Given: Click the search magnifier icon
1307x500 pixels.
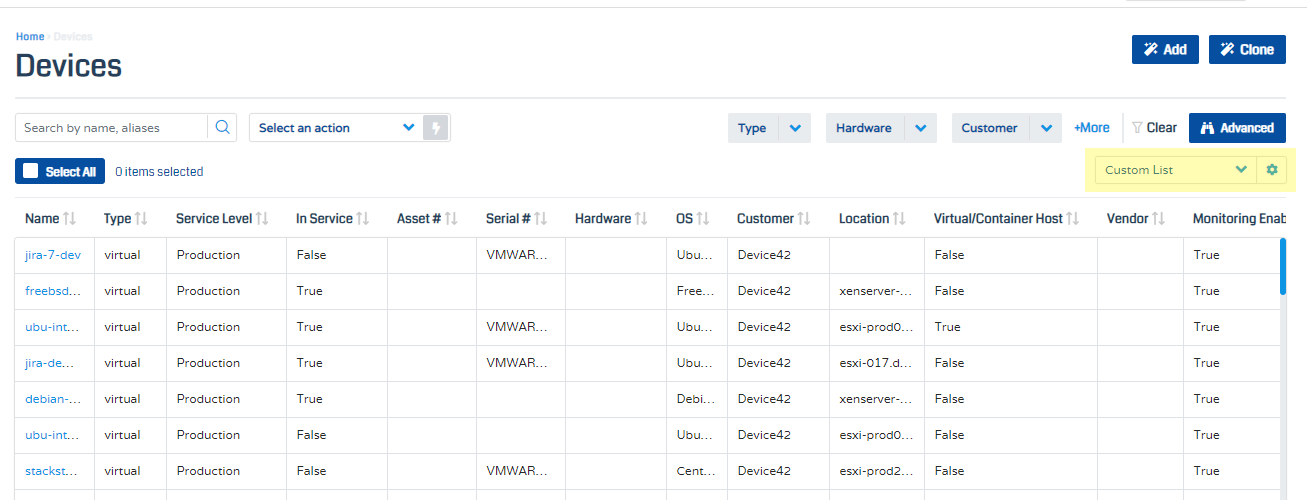Looking at the screenshot, I should pos(222,128).
